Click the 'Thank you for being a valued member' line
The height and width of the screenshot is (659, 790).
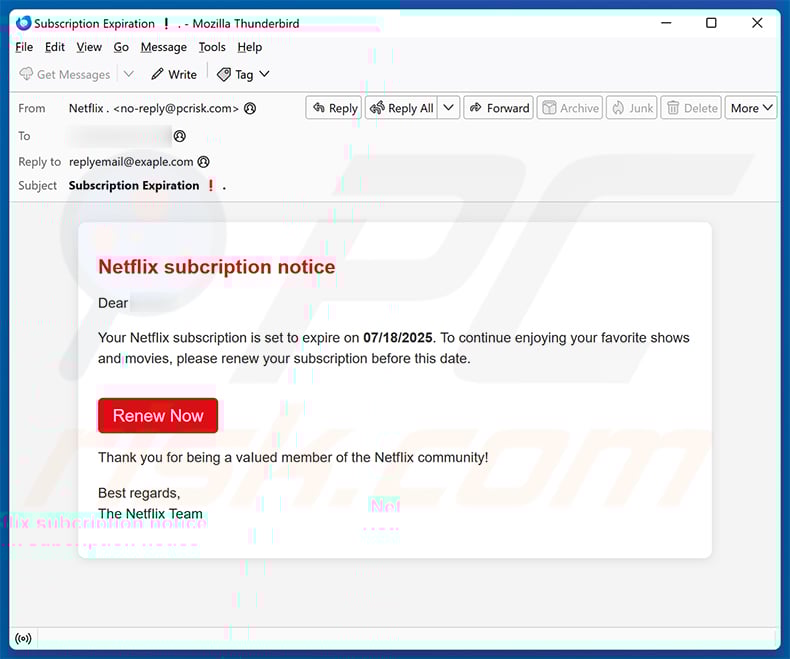click(x=293, y=457)
